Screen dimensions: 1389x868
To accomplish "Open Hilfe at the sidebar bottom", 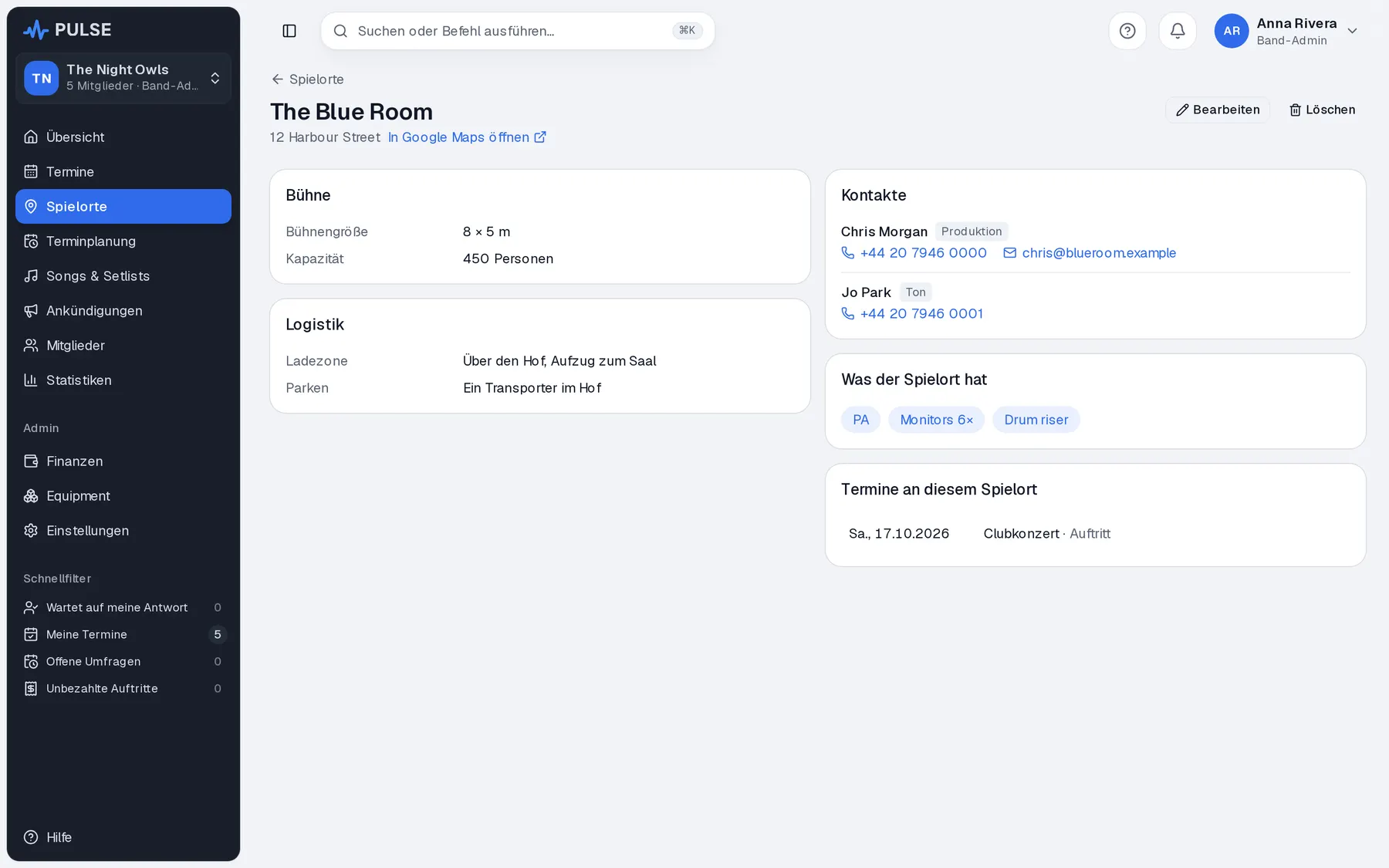I will point(123,837).
